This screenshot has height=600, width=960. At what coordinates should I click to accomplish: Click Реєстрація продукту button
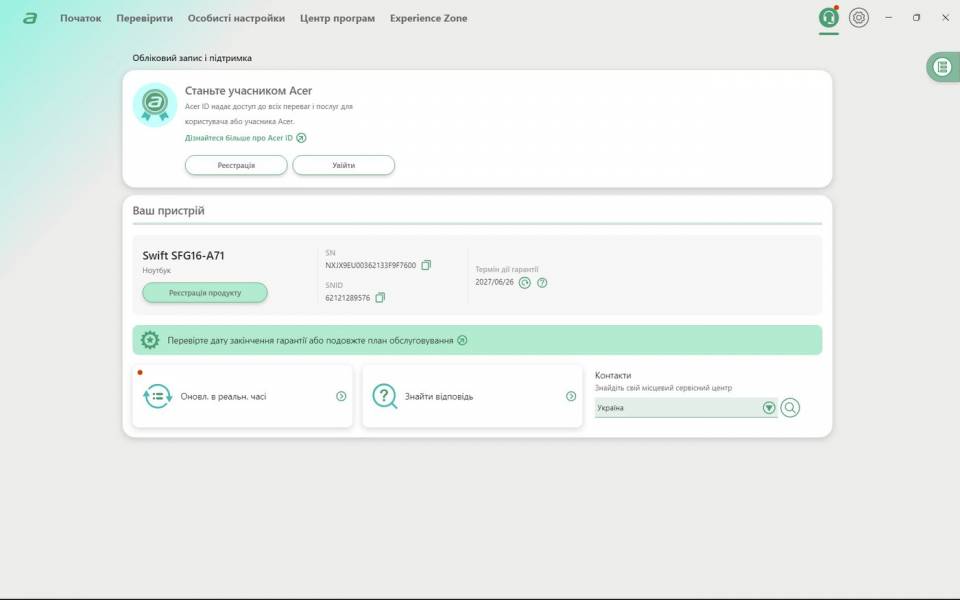point(205,293)
